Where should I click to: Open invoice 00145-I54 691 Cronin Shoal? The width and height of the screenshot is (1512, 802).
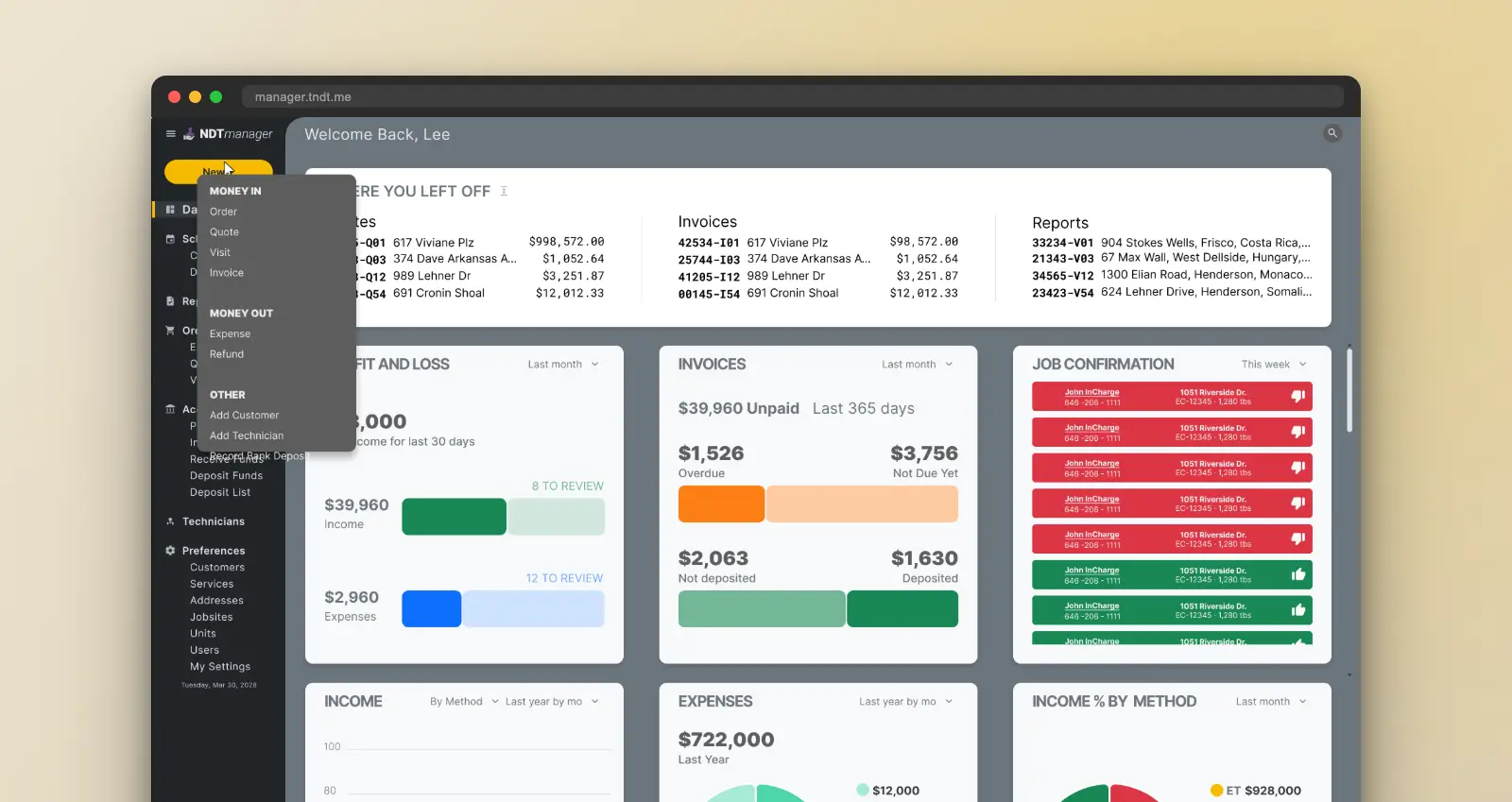click(817, 294)
